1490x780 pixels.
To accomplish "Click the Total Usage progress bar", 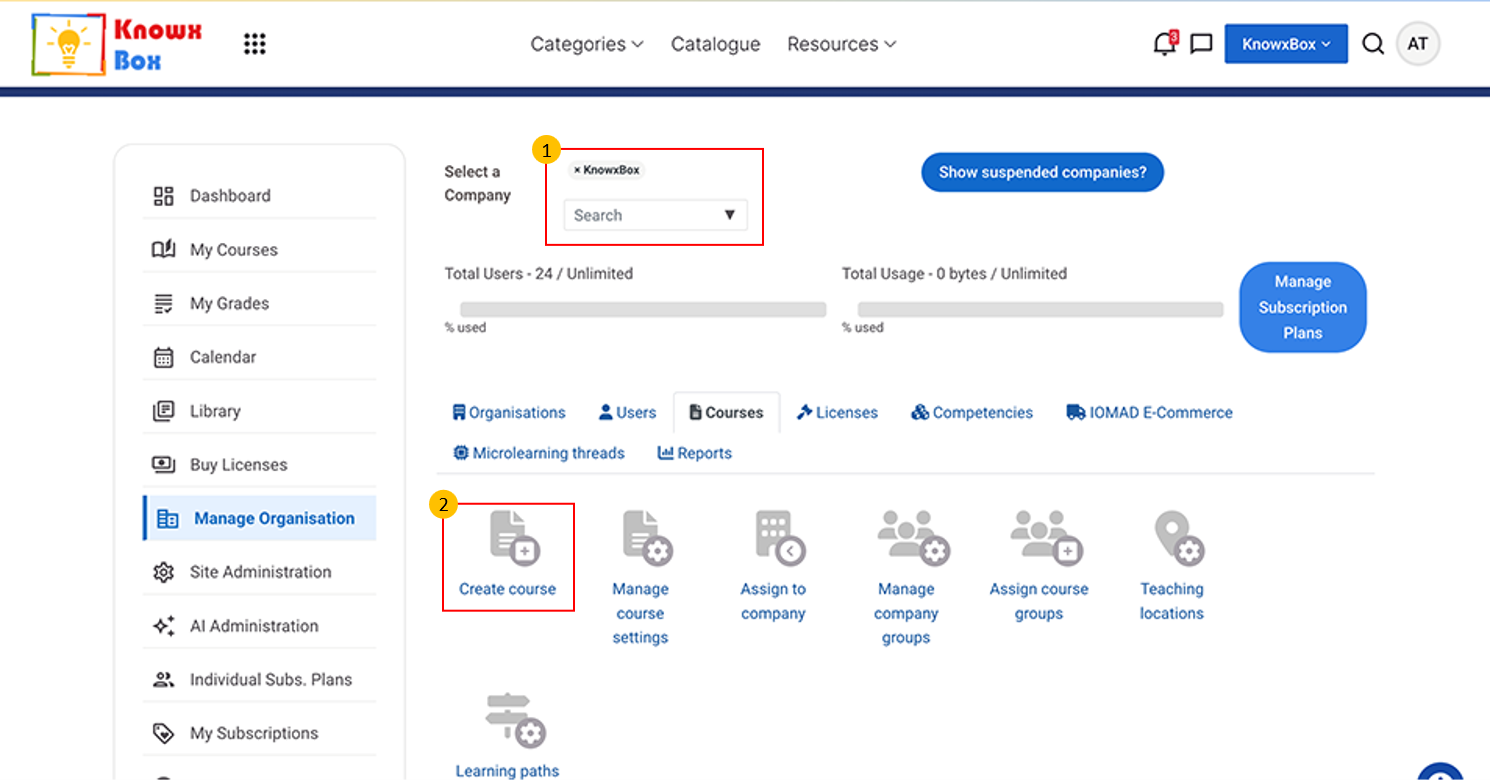I will click(1040, 310).
